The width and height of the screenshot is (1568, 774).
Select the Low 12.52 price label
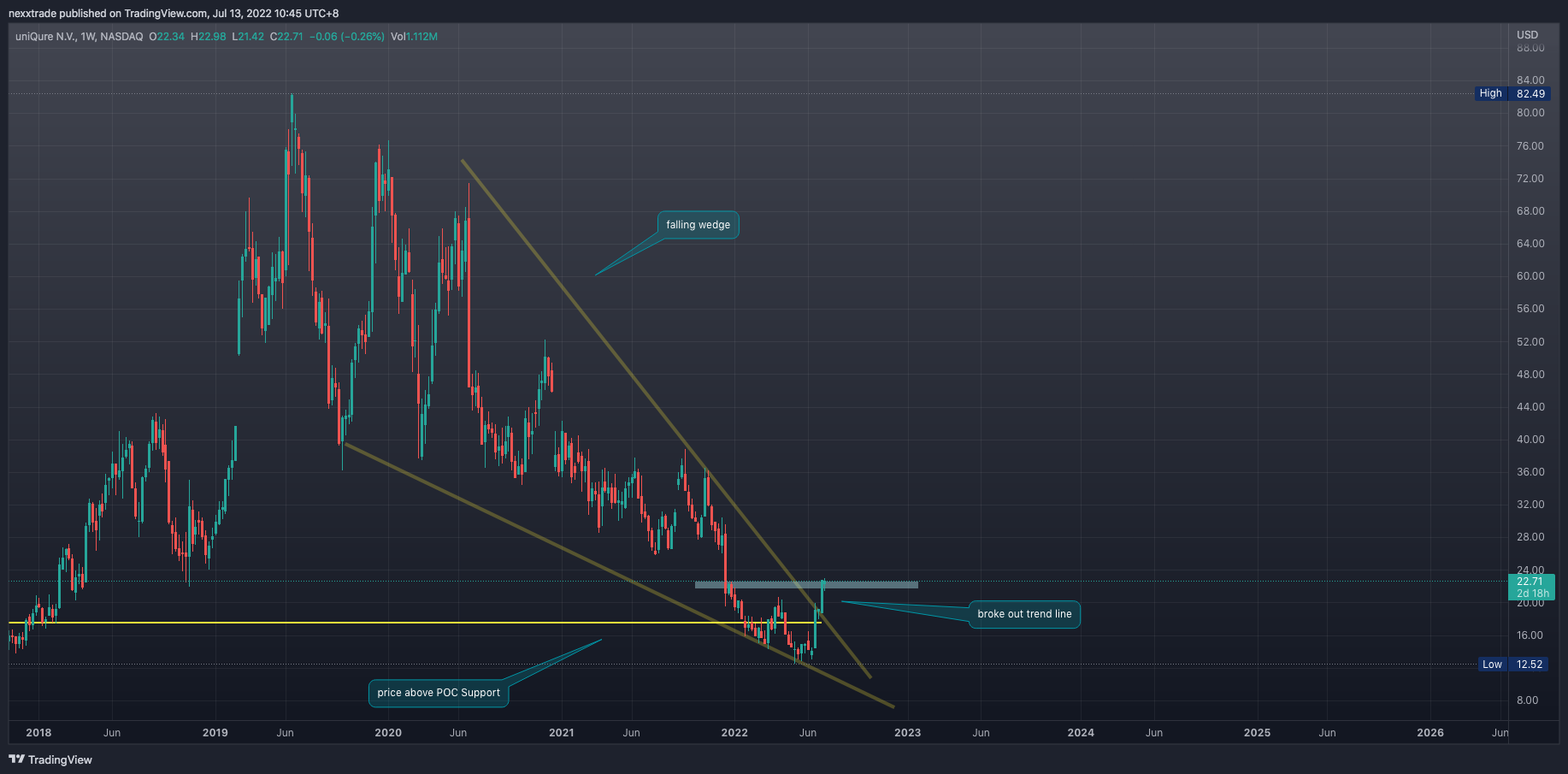(x=1513, y=664)
